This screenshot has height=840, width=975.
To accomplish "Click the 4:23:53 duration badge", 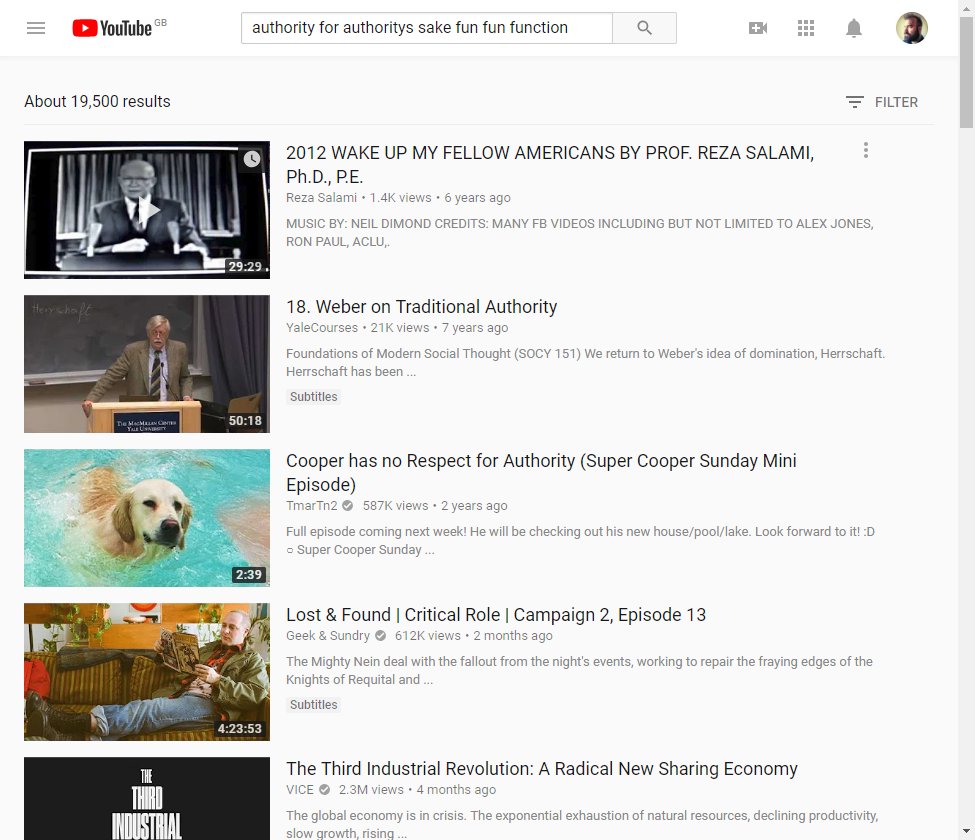I will pyautogui.click(x=239, y=729).
